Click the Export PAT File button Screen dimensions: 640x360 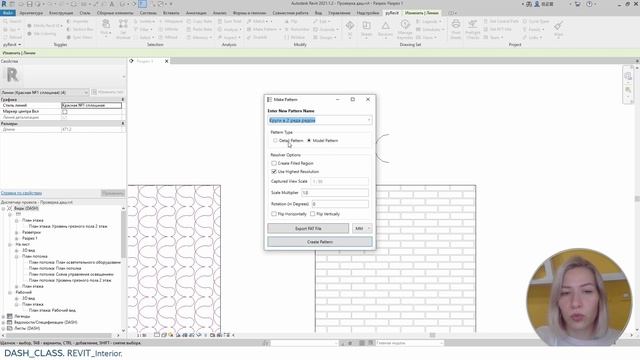pyautogui.click(x=308, y=229)
